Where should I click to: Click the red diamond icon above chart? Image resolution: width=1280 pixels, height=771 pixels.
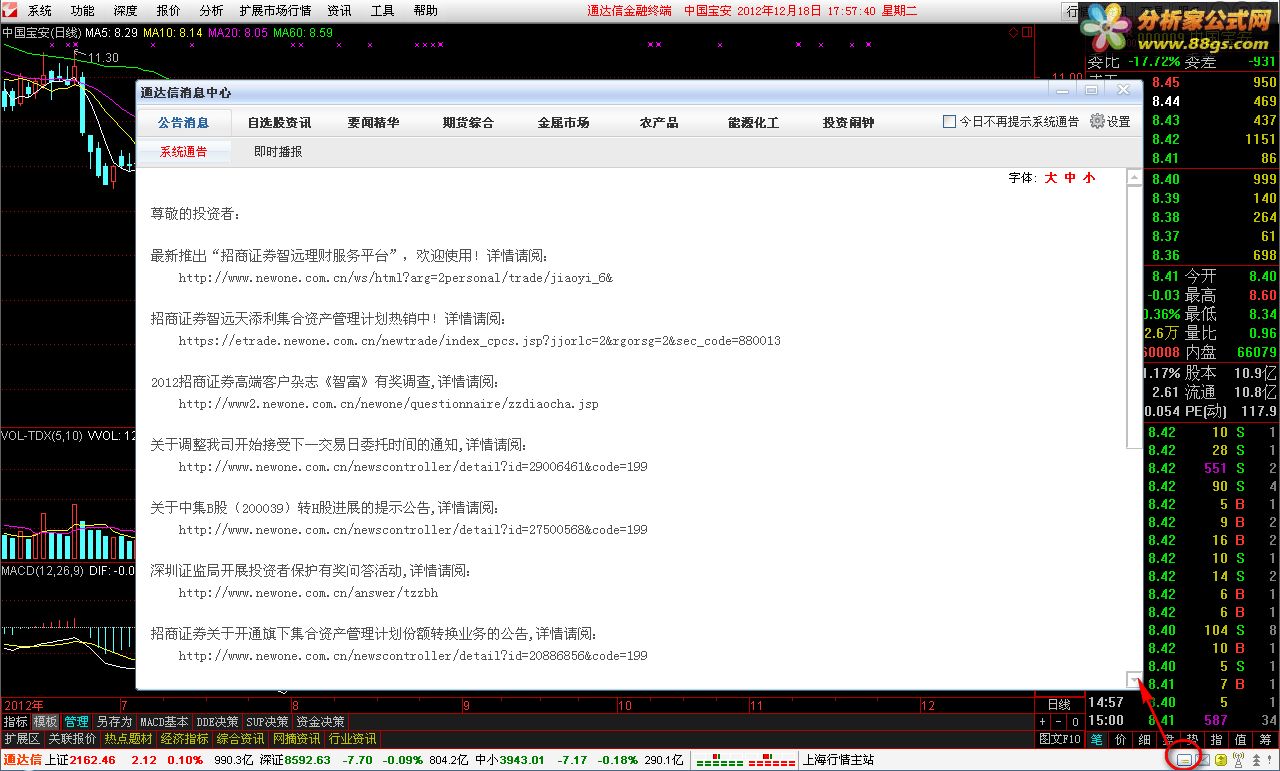point(1013,33)
